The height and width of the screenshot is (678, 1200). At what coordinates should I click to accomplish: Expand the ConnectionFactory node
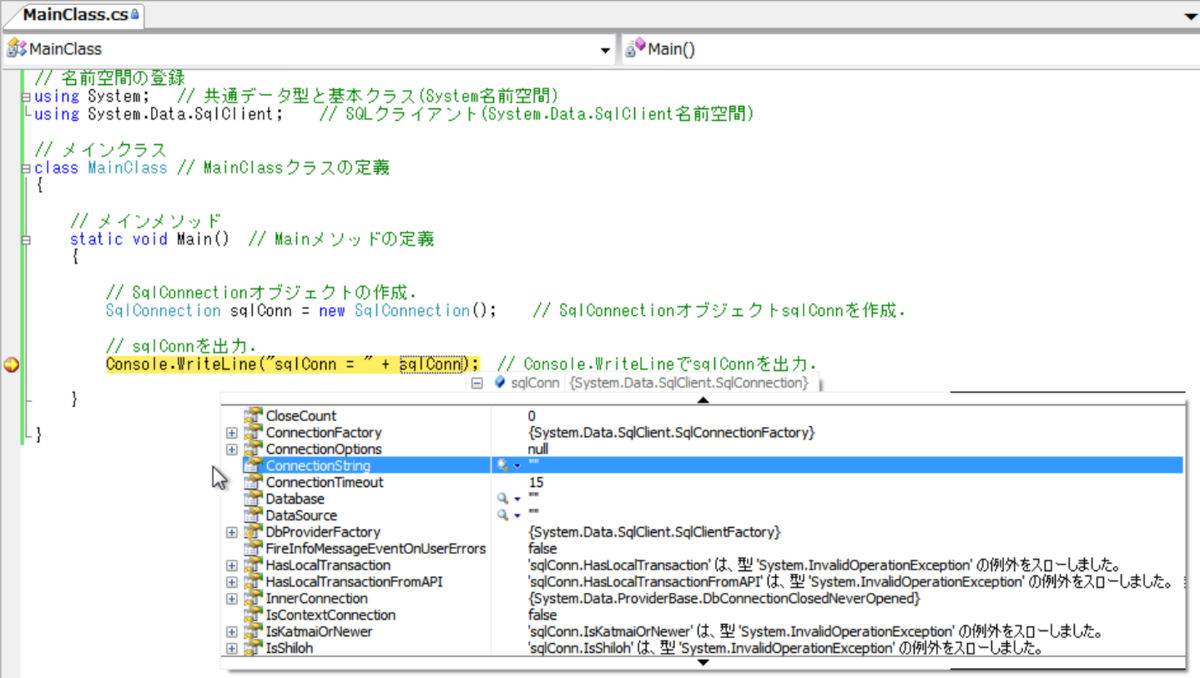[x=232, y=433]
